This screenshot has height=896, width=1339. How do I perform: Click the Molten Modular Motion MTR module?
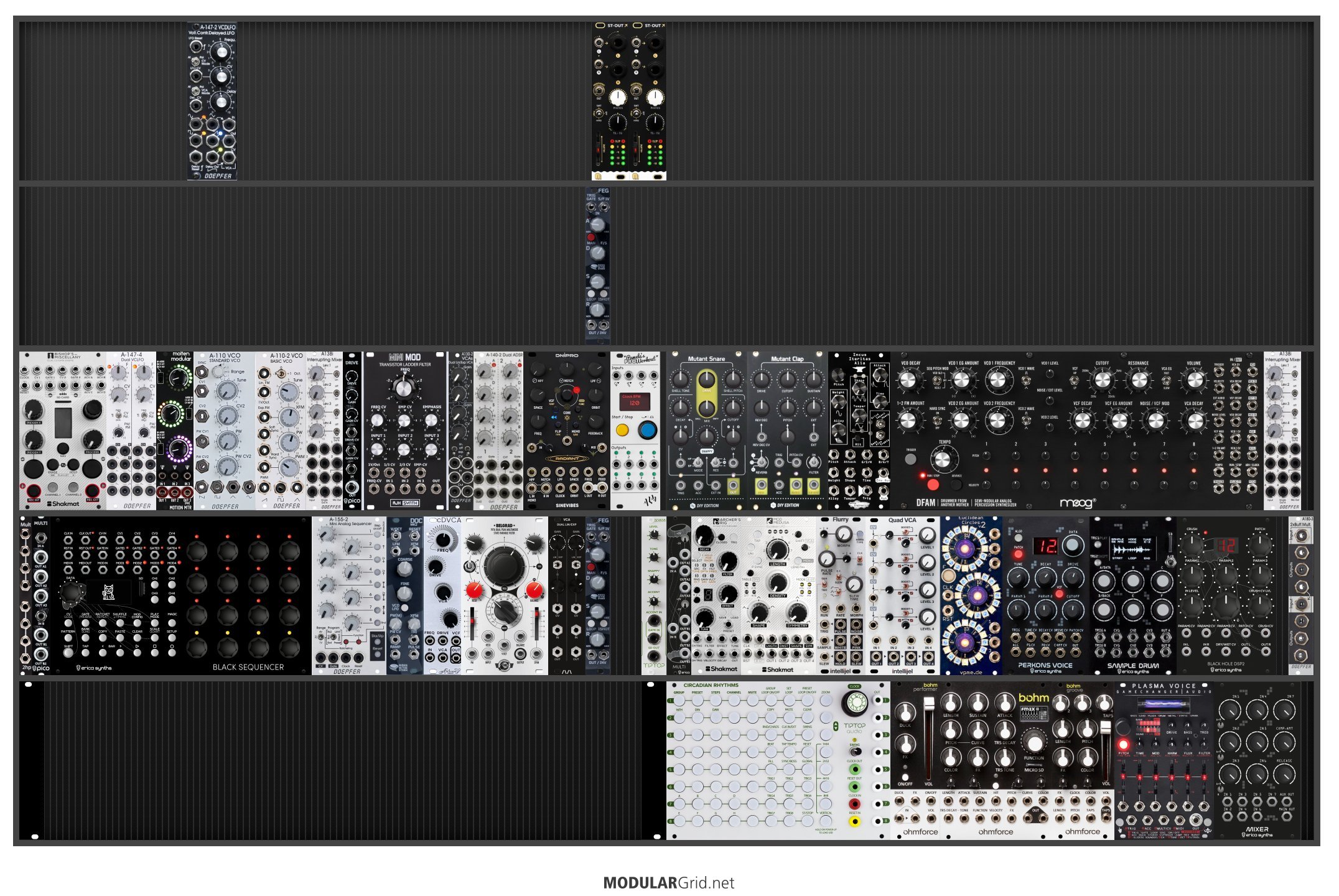pos(175,431)
